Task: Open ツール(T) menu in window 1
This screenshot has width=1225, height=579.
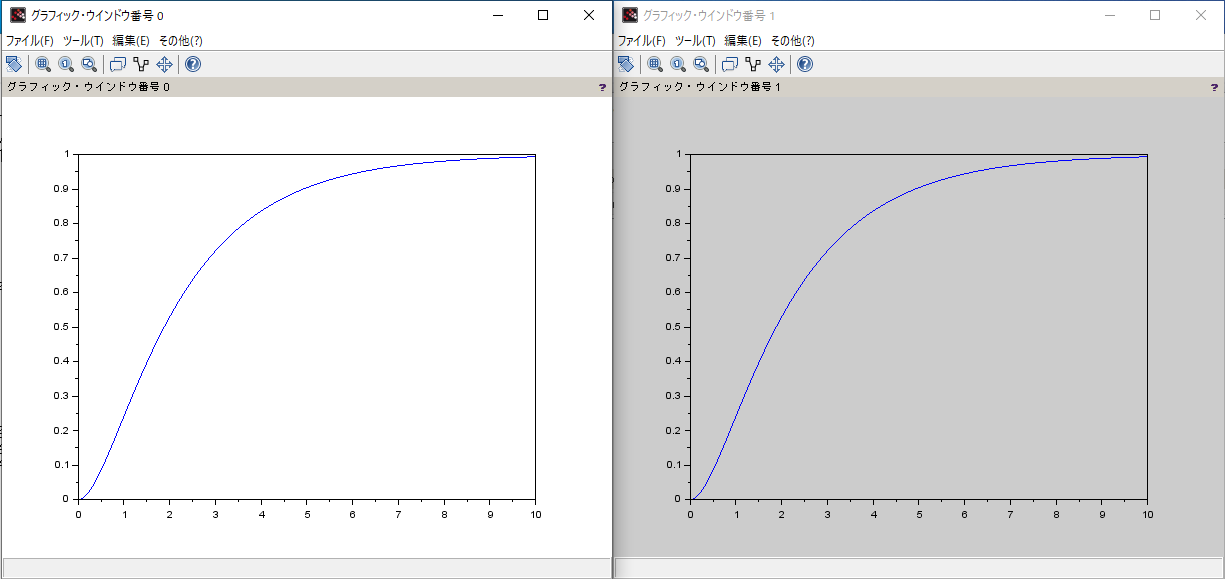Action: pyautogui.click(x=695, y=41)
